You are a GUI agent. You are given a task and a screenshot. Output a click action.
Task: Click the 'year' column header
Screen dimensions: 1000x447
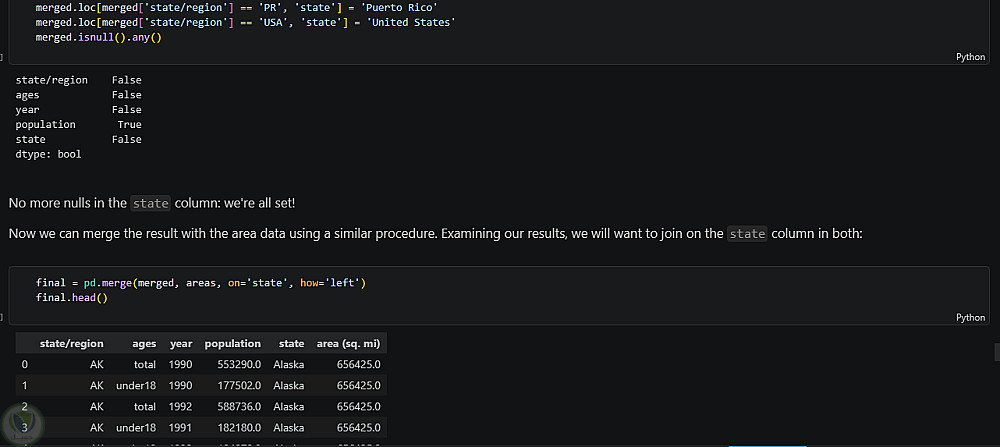coord(181,344)
